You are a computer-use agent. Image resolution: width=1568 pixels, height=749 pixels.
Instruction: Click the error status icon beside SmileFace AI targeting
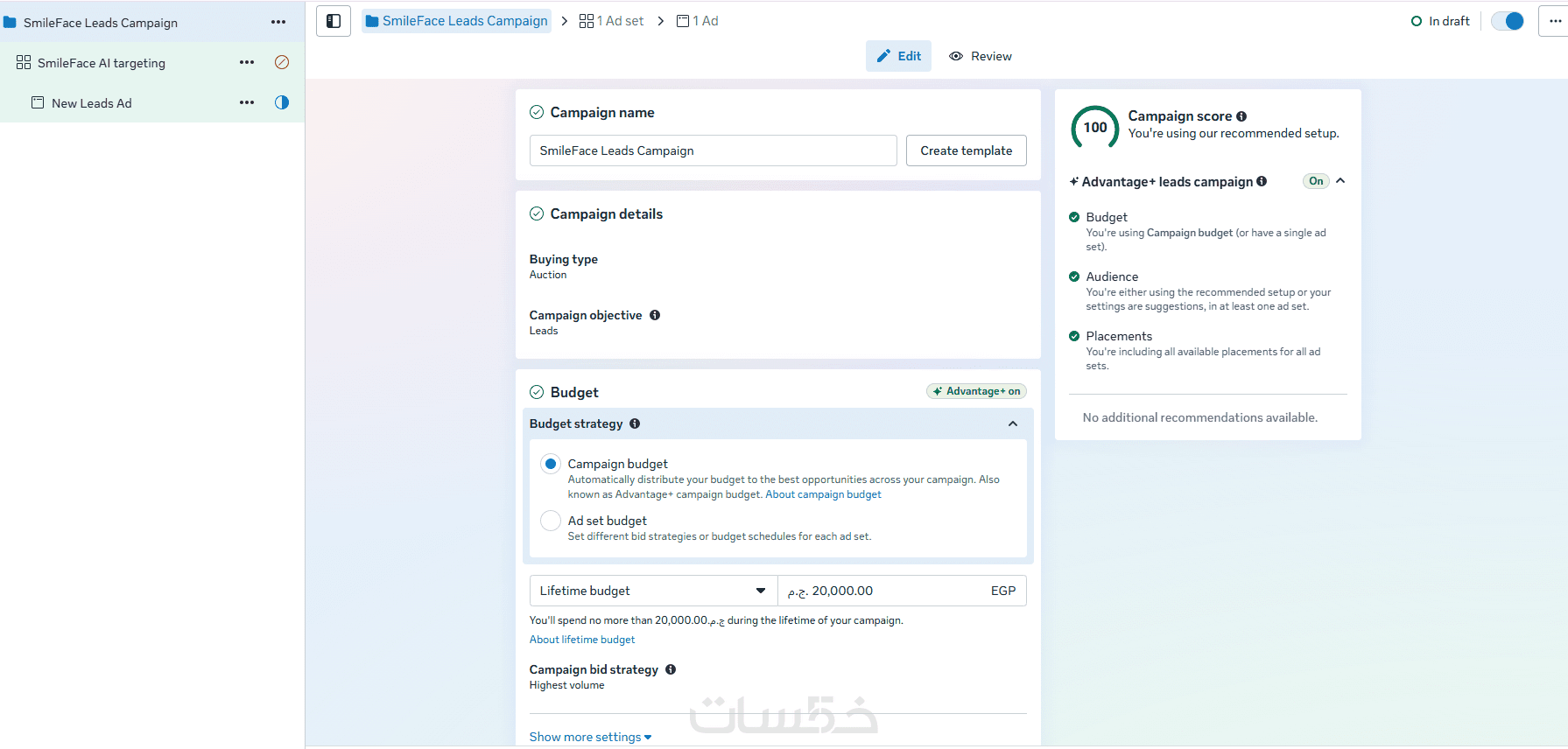click(x=282, y=62)
